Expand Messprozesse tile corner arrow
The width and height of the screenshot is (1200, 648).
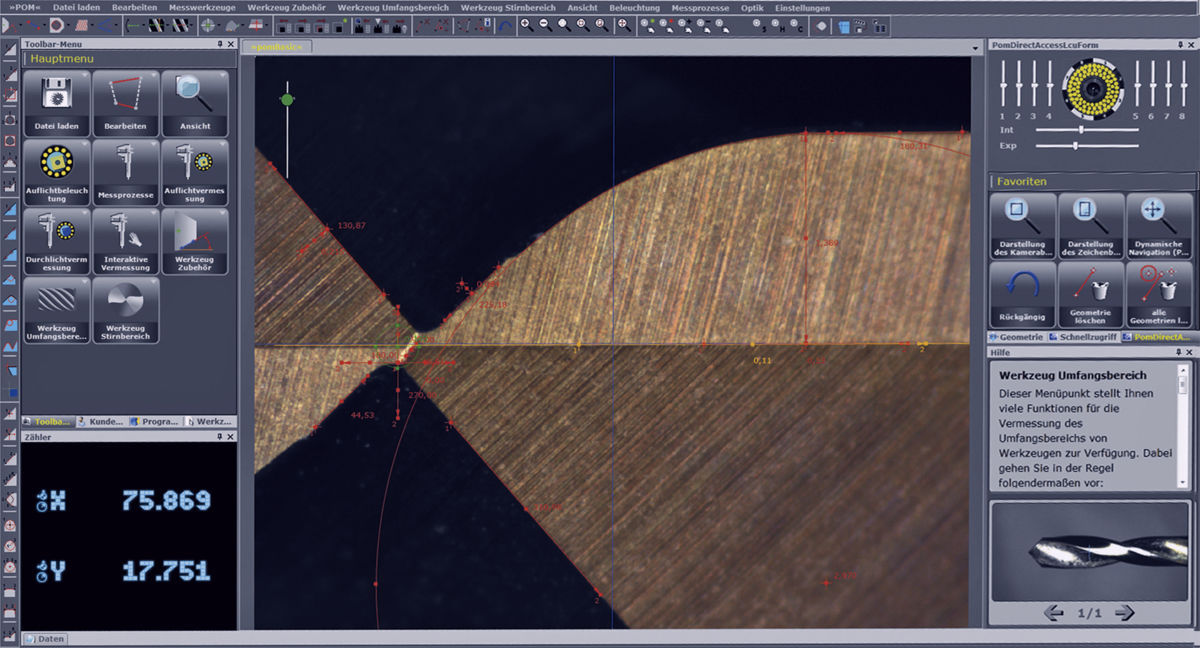tap(153, 144)
